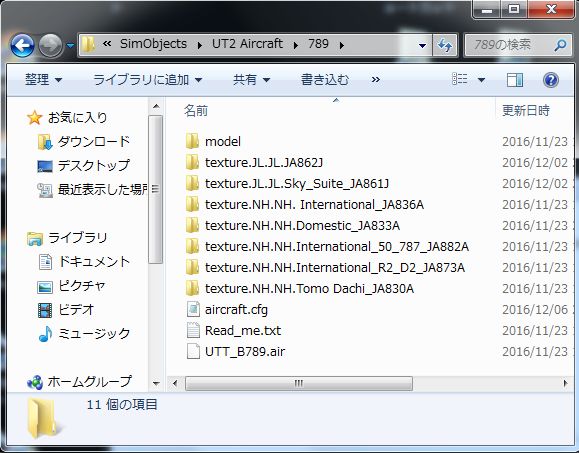Select ホームグループ in the navigation pane
Viewport: 579px width, 453px height.
[x=89, y=381]
